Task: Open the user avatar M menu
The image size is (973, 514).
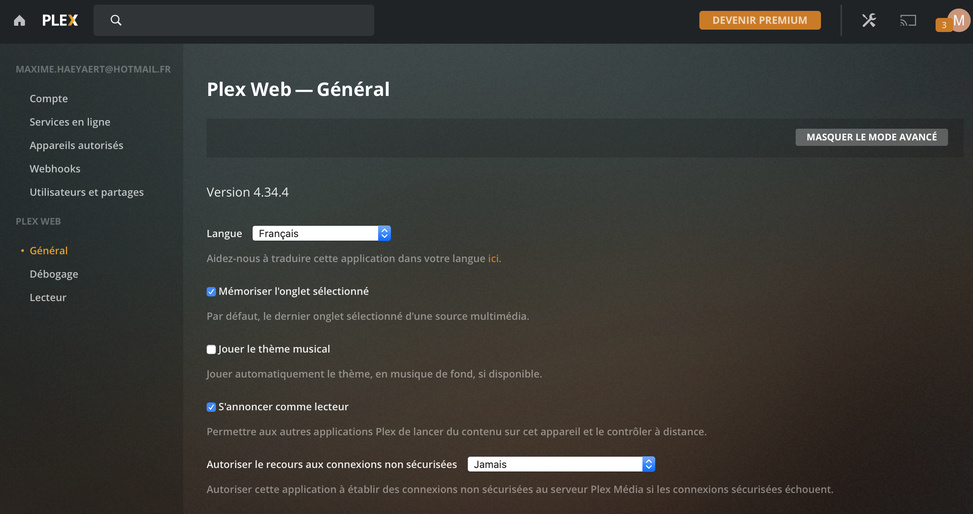Action: click(x=959, y=20)
